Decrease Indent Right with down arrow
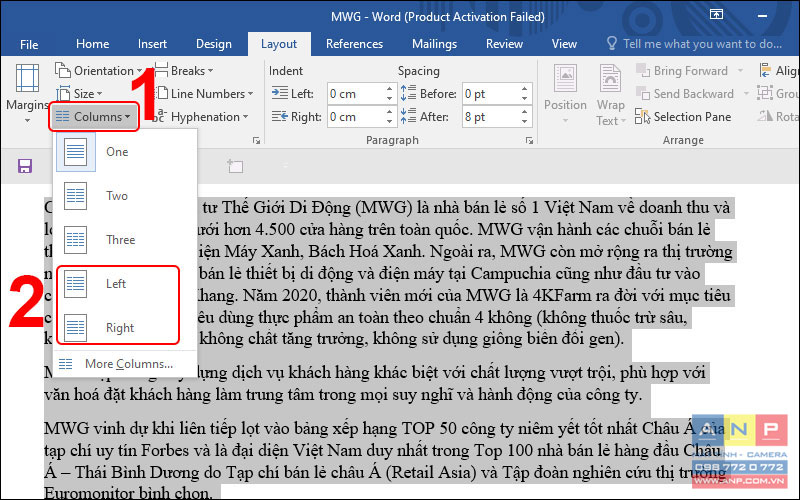Image resolution: width=800 pixels, height=500 pixels. pos(390,121)
